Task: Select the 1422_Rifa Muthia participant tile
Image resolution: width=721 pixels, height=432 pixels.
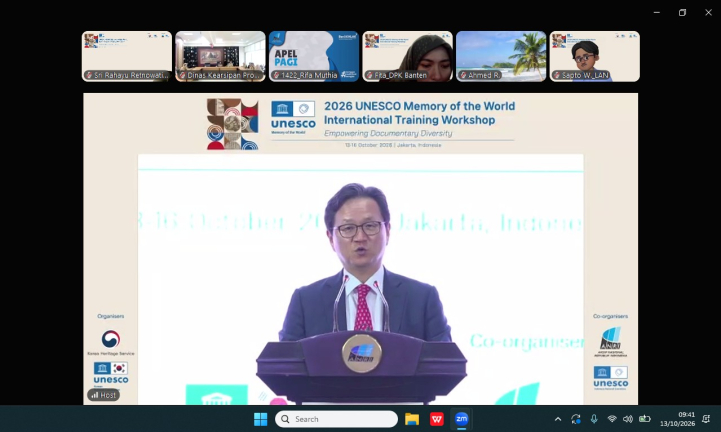Action: (314, 56)
